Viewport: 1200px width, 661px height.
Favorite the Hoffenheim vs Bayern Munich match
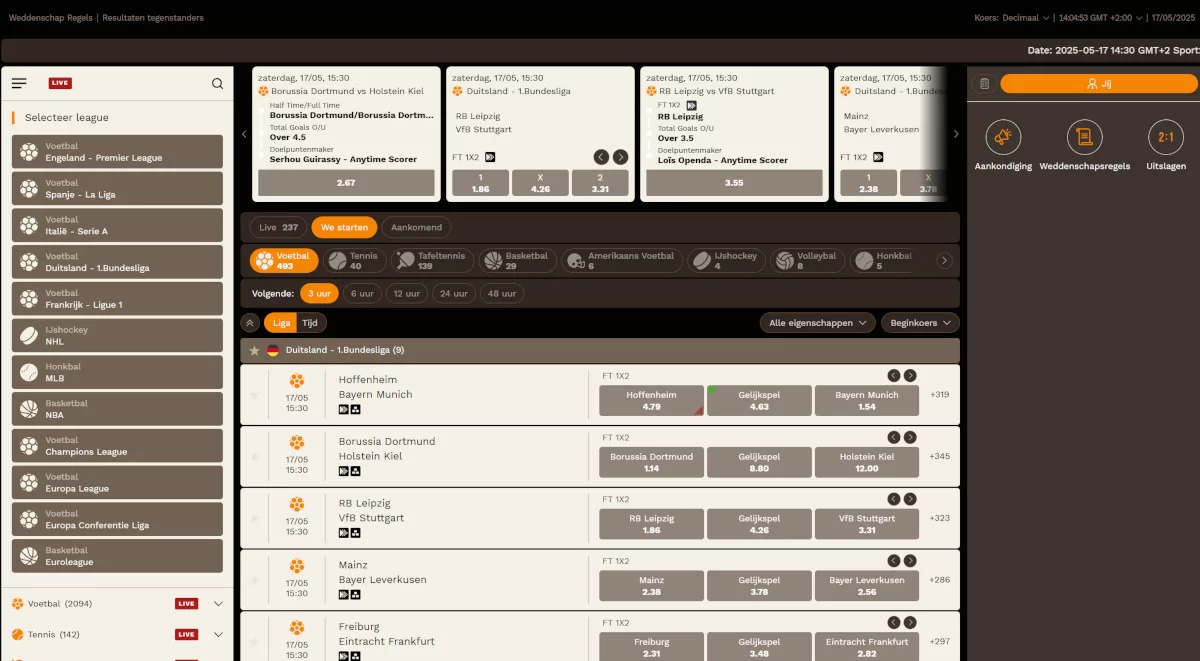254,395
